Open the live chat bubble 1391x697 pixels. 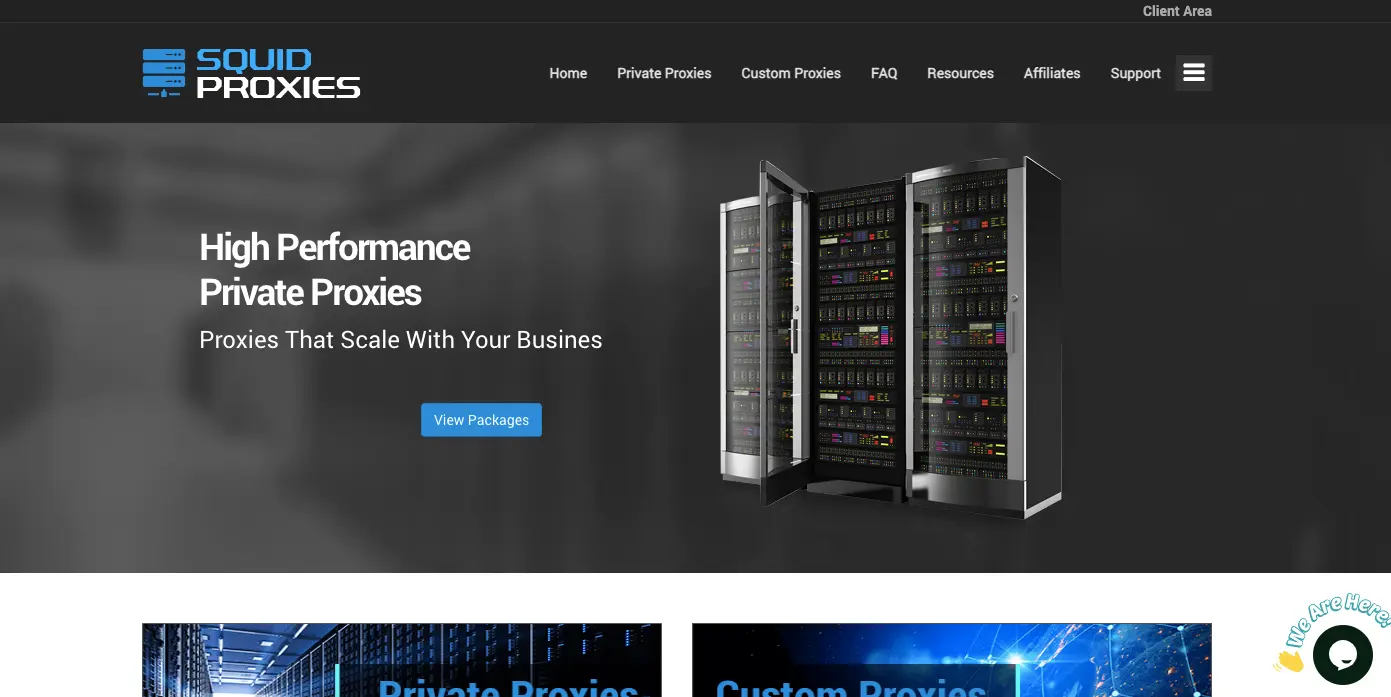click(1342, 654)
